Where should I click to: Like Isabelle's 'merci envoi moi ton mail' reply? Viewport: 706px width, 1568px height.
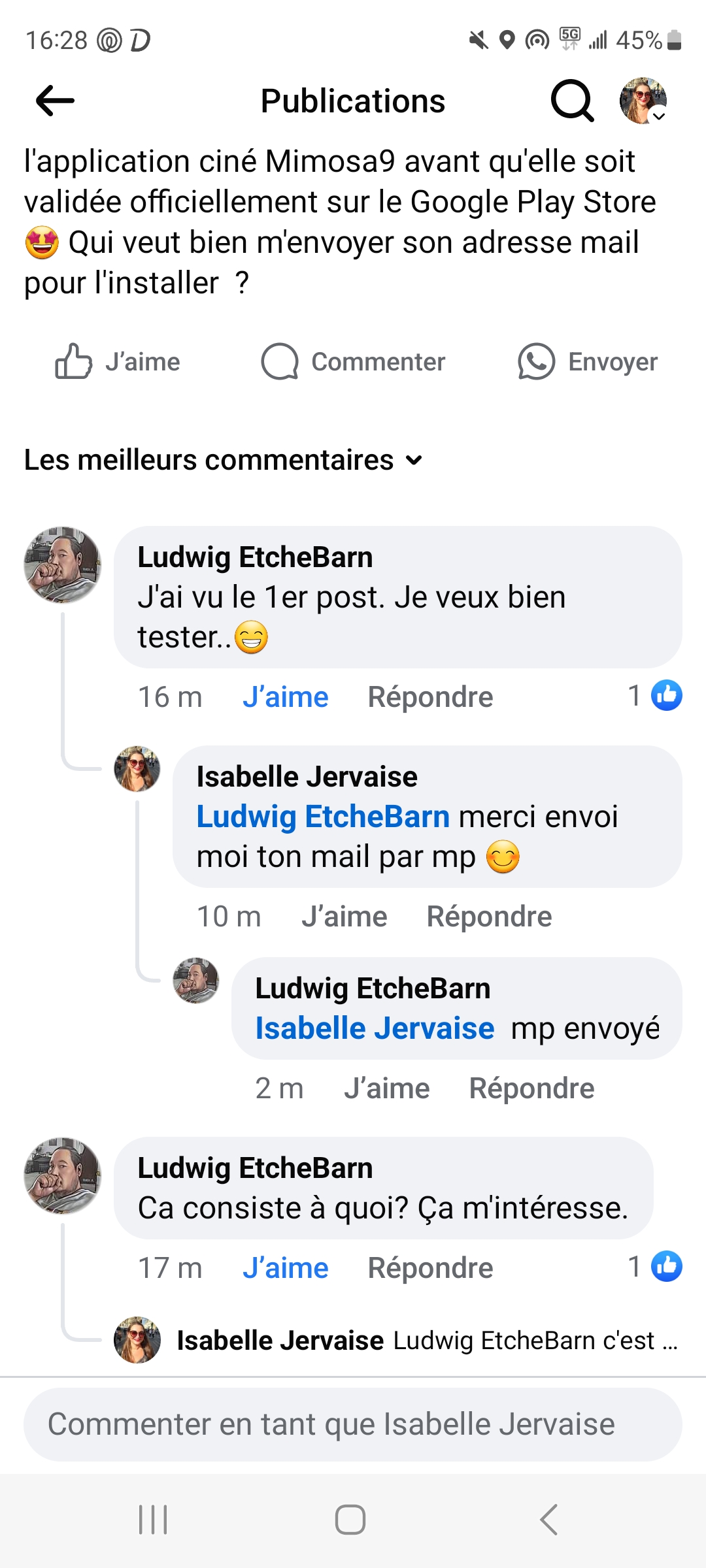[344, 917]
